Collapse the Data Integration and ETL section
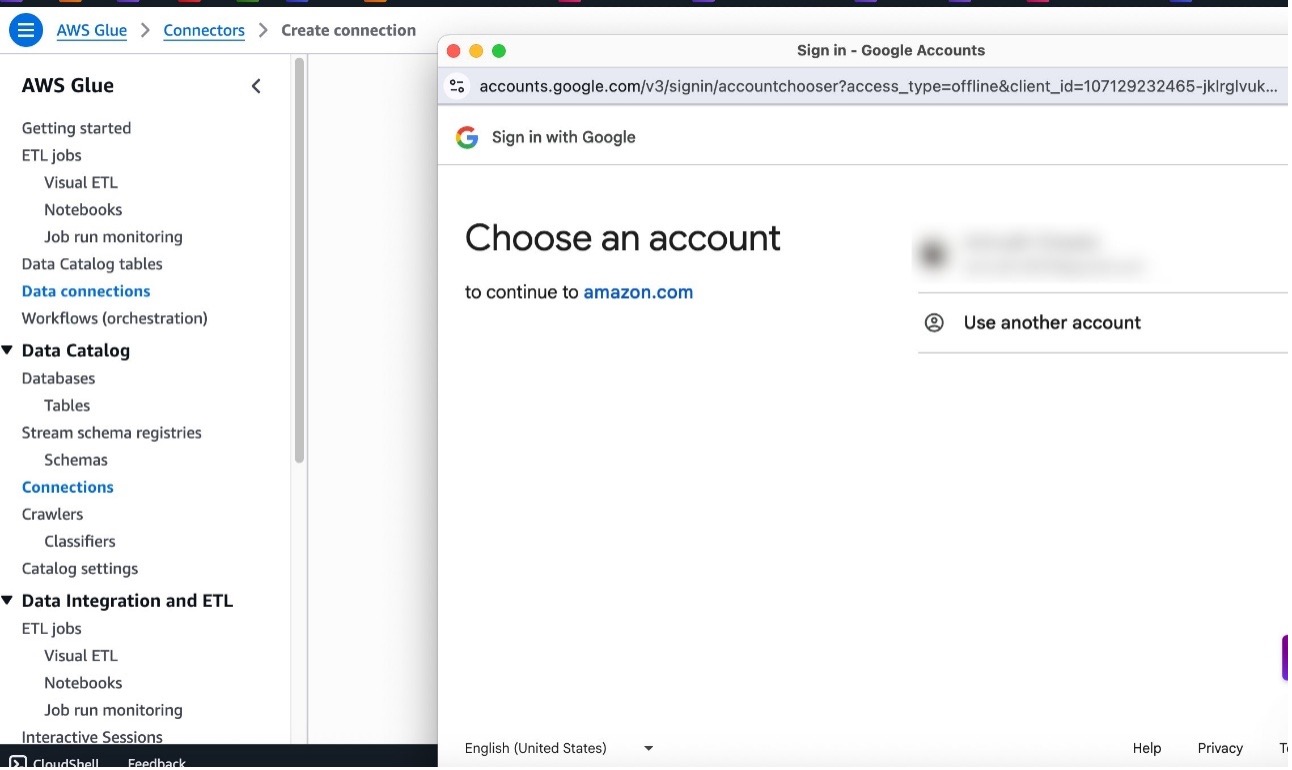 pos(8,600)
